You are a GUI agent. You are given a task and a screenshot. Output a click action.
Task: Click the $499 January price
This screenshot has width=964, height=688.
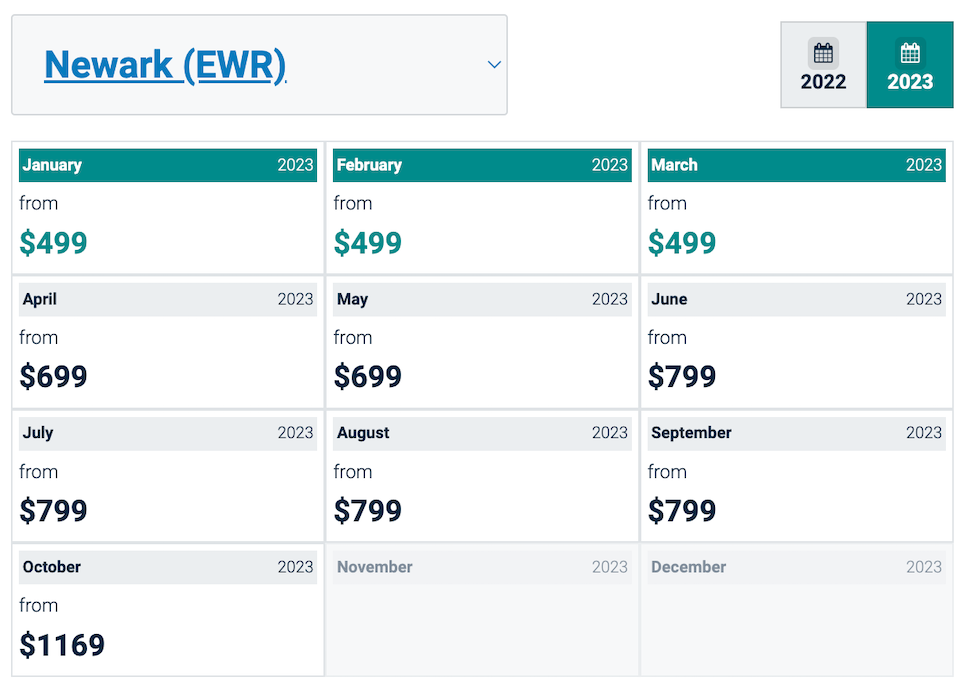(53, 242)
